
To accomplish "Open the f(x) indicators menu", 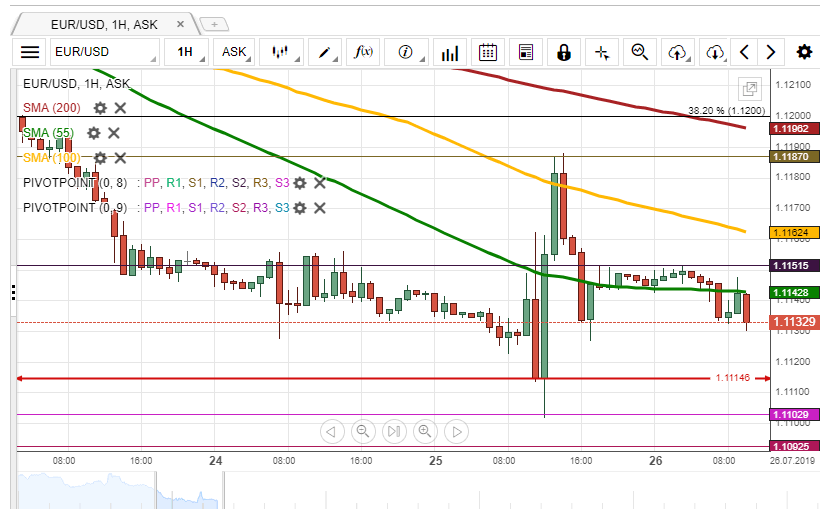I will [x=363, y=52].
